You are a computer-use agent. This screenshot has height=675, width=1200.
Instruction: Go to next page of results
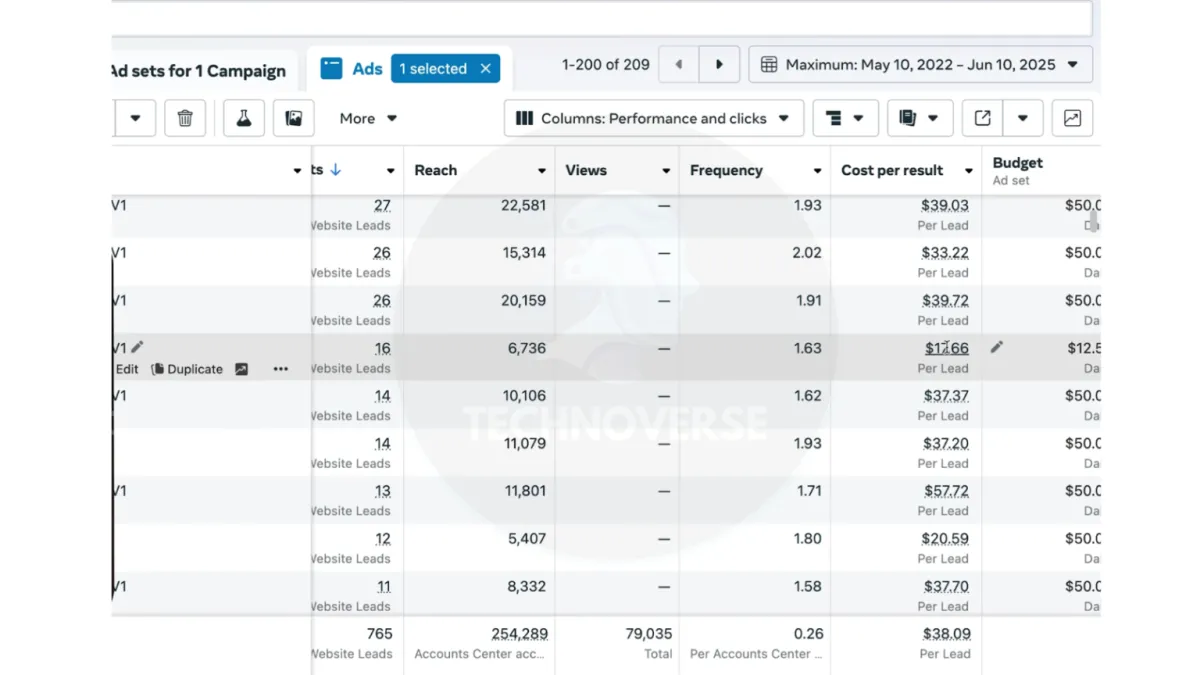coord(719,65)
